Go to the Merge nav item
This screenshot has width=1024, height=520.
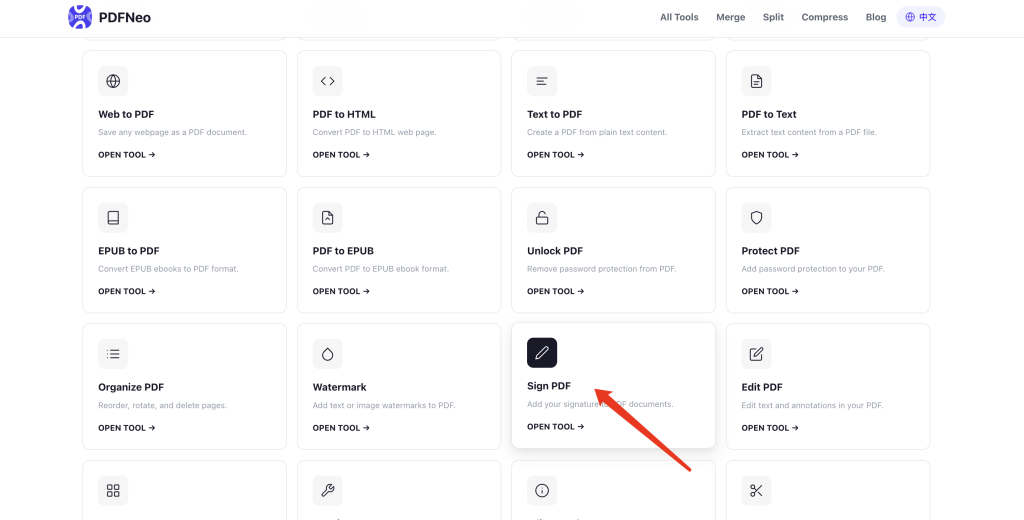(730, 17)
